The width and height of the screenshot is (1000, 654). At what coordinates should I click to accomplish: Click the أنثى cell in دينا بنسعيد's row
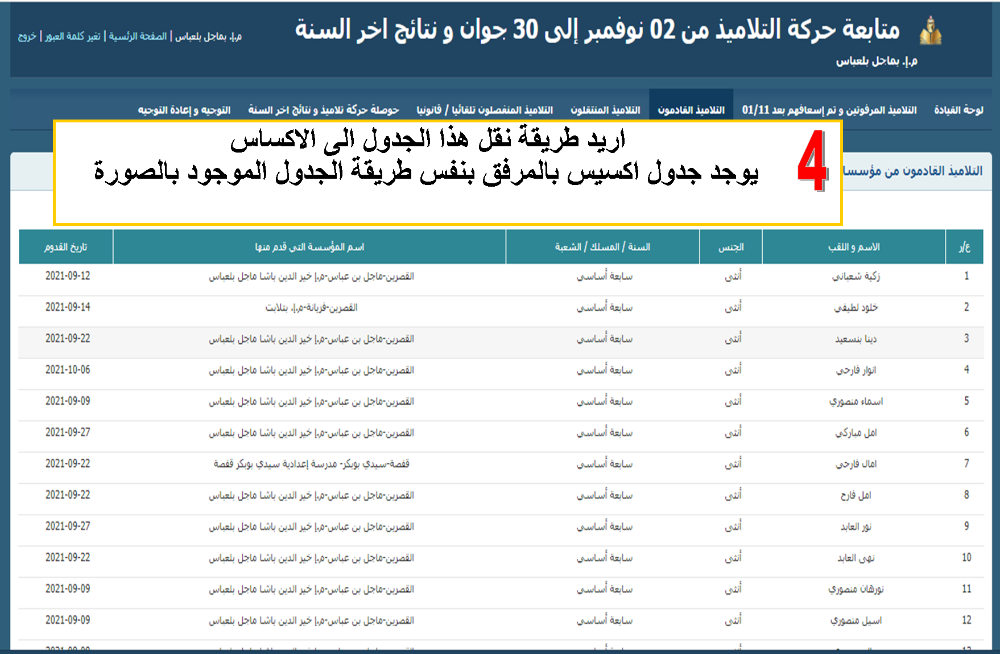coord(733,339)
